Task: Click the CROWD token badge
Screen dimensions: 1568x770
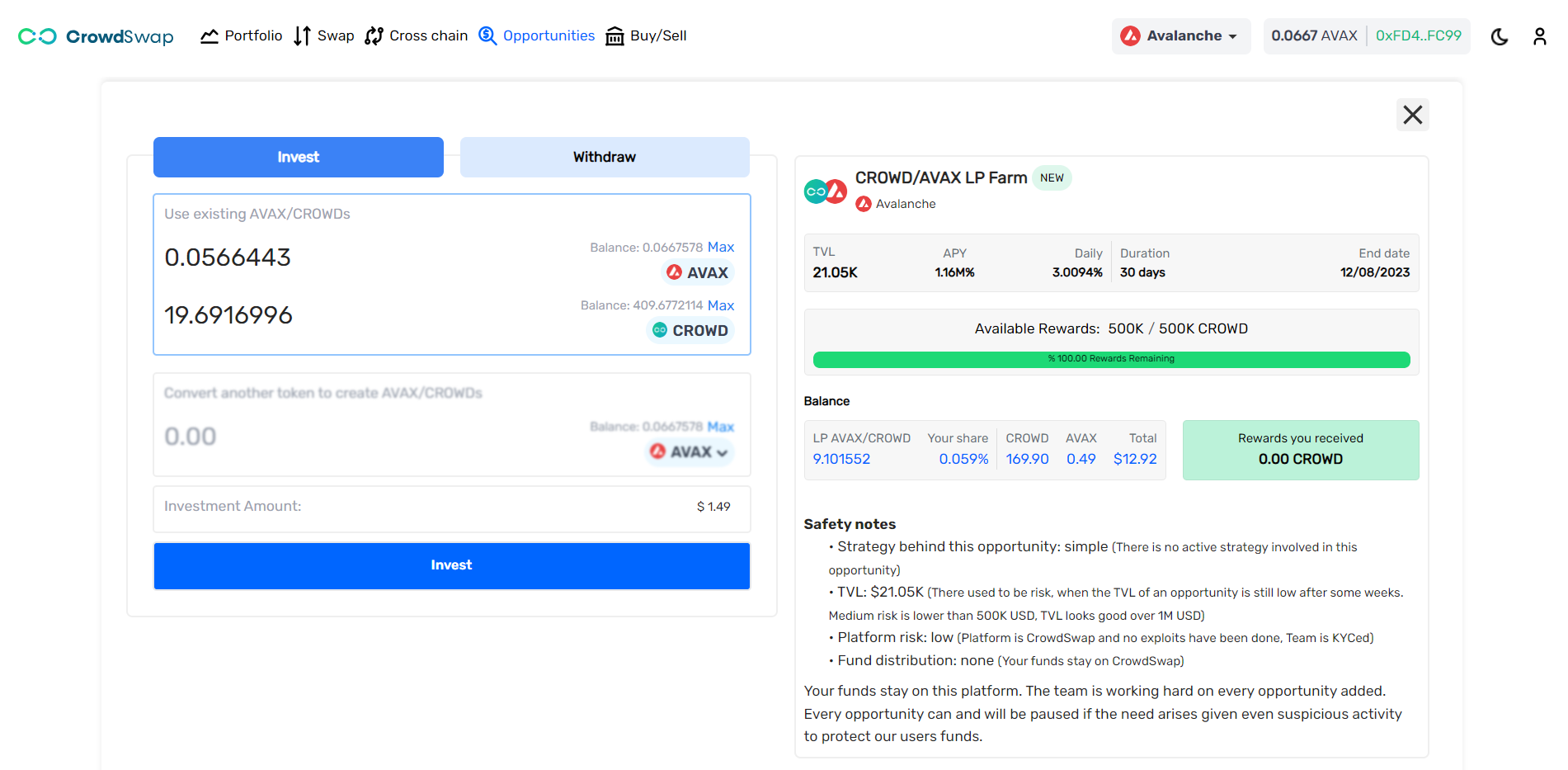Action: coord(690,330)
